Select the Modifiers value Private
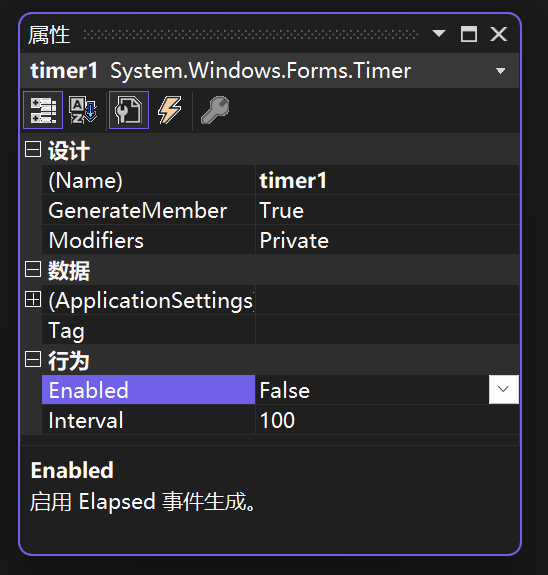The height and width of the screenshot is (575, 548). 387,240
